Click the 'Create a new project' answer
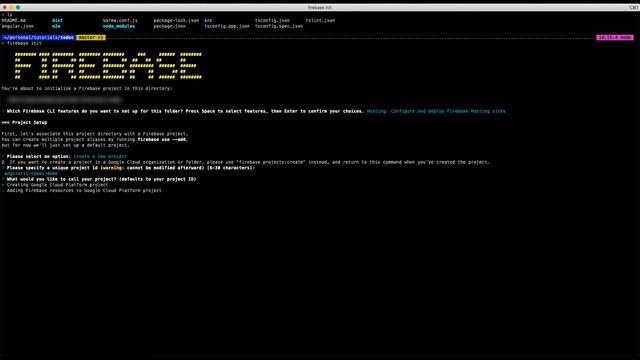640x360 pixels. coord(100,156)
